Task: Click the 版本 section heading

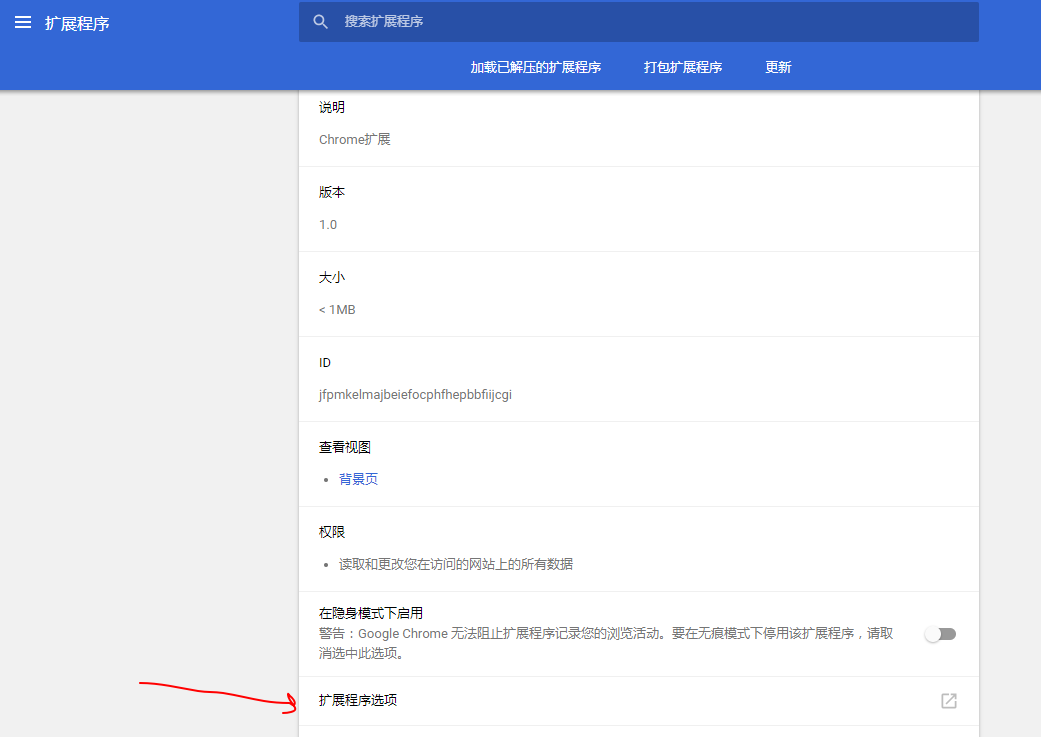Action: pyautogui.click(x=332, y=193)
